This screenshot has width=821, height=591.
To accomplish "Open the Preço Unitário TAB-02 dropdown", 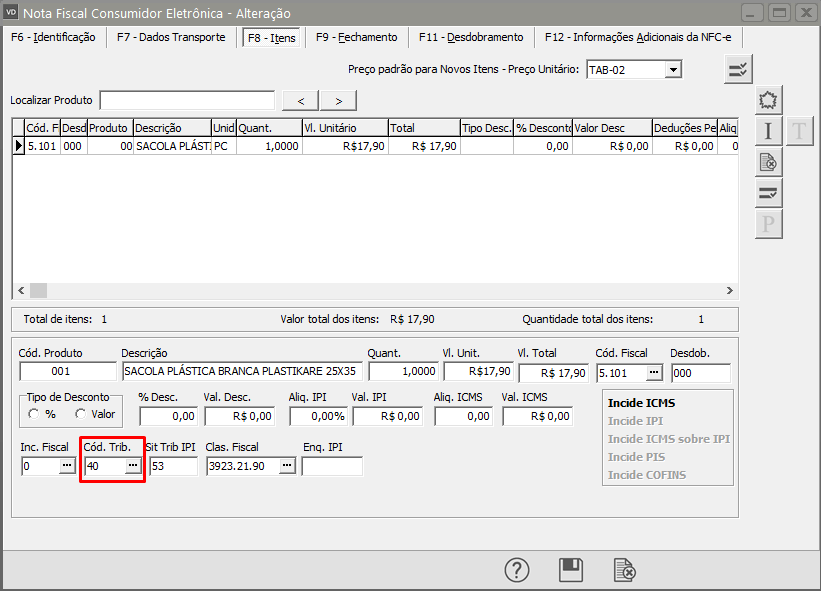I will tap(673, 70).
